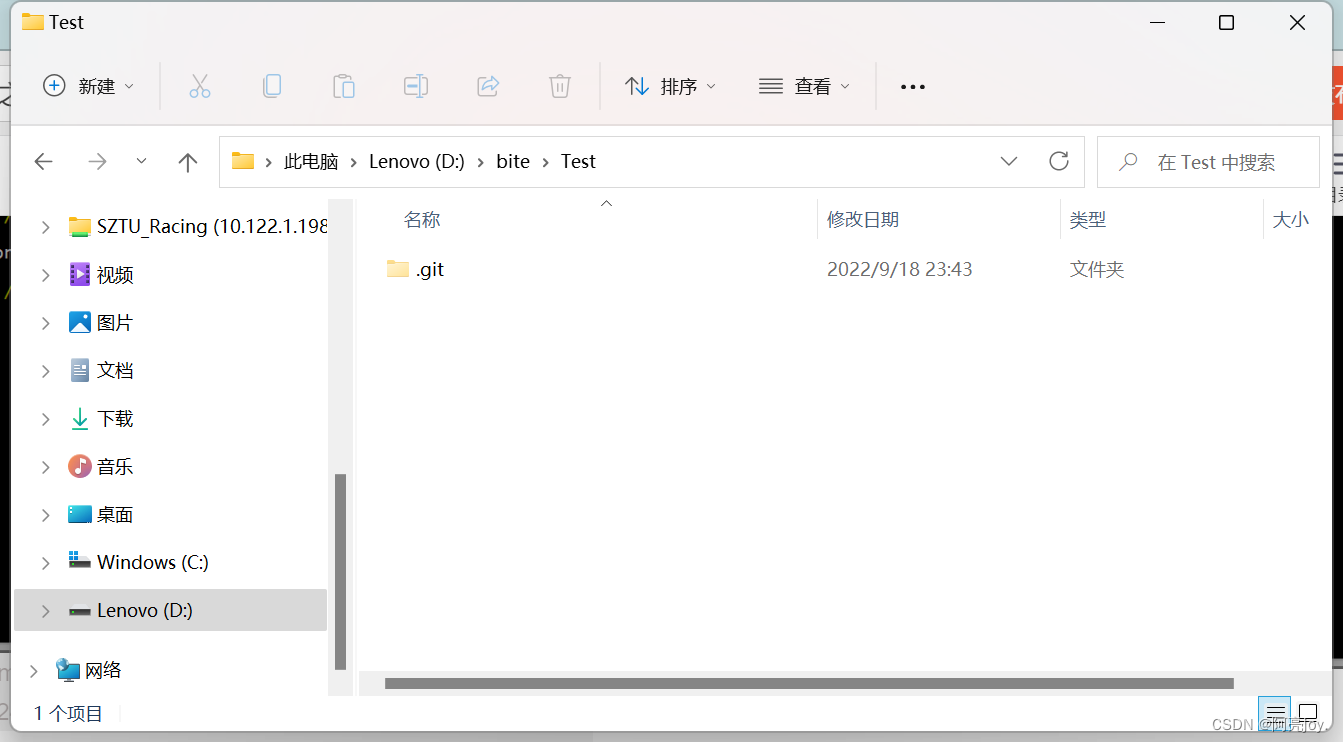1343x742 pixels.
Task: Click the folder icon in address bar
Action: [243, 161]
